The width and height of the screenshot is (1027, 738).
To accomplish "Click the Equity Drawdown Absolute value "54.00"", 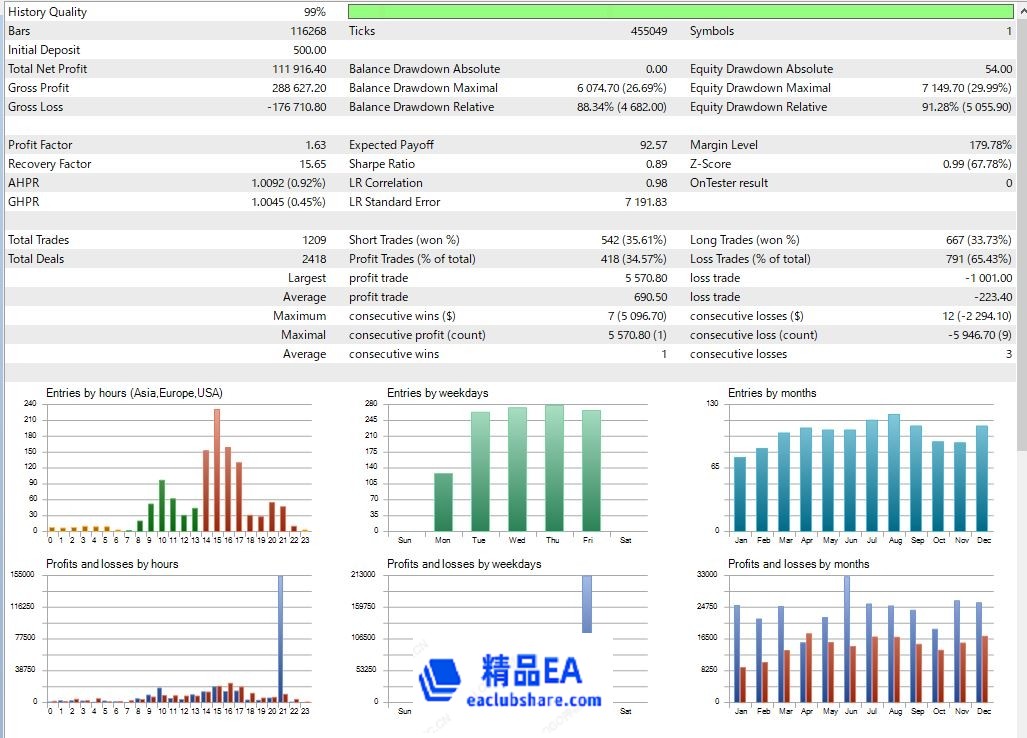I will pos(998,69).
